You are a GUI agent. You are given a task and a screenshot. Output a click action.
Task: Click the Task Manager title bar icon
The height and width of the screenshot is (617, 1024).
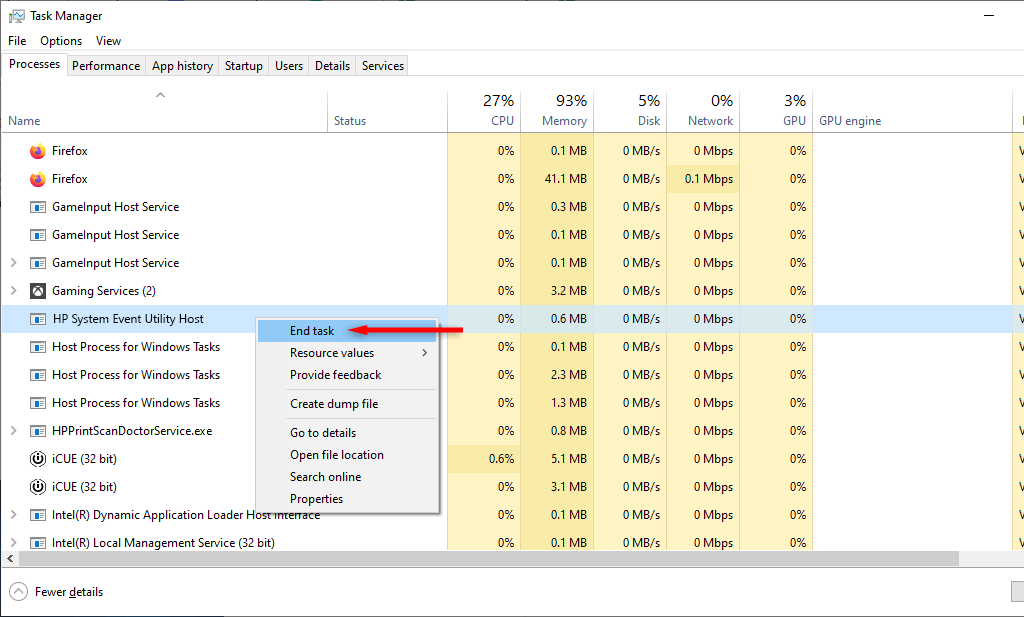pyautogui.click(x=16, y=16)
